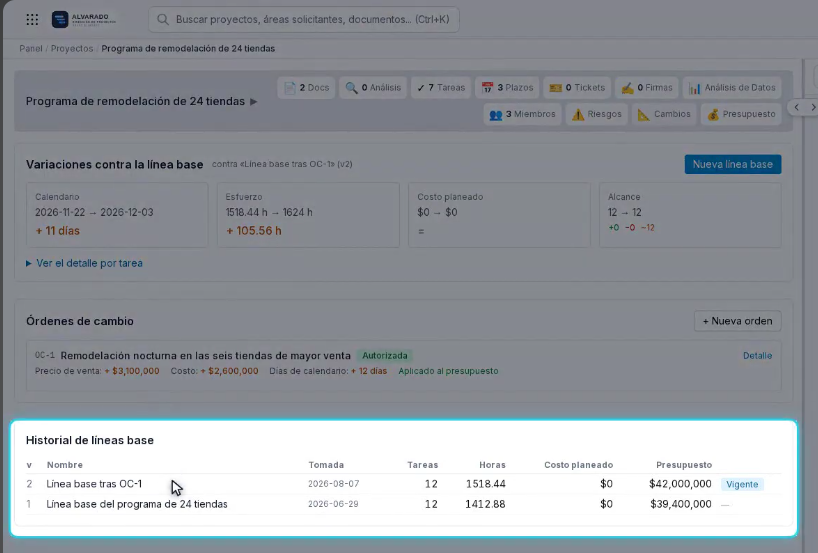Click the checkmark icon on Tareas
This screenshot has width=818, height=553.
[x=421, y=88]
